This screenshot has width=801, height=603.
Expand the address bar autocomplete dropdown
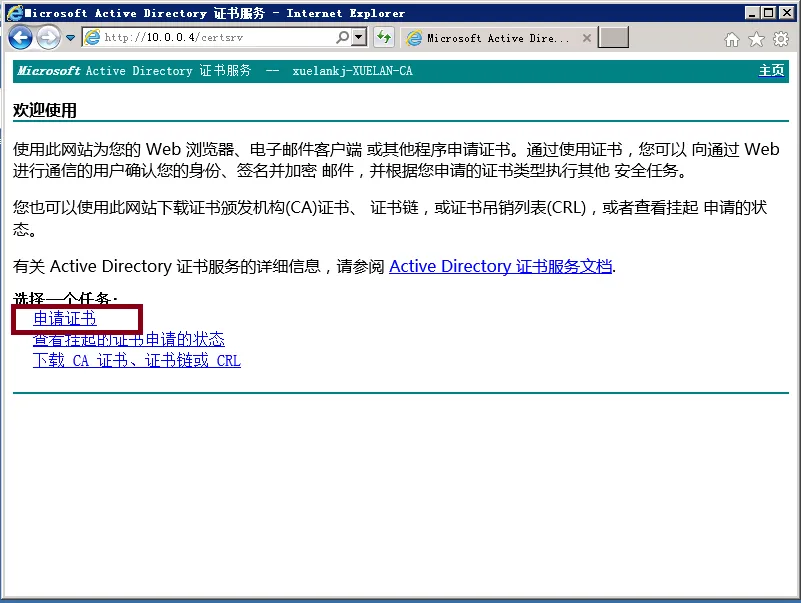(360, 37)
